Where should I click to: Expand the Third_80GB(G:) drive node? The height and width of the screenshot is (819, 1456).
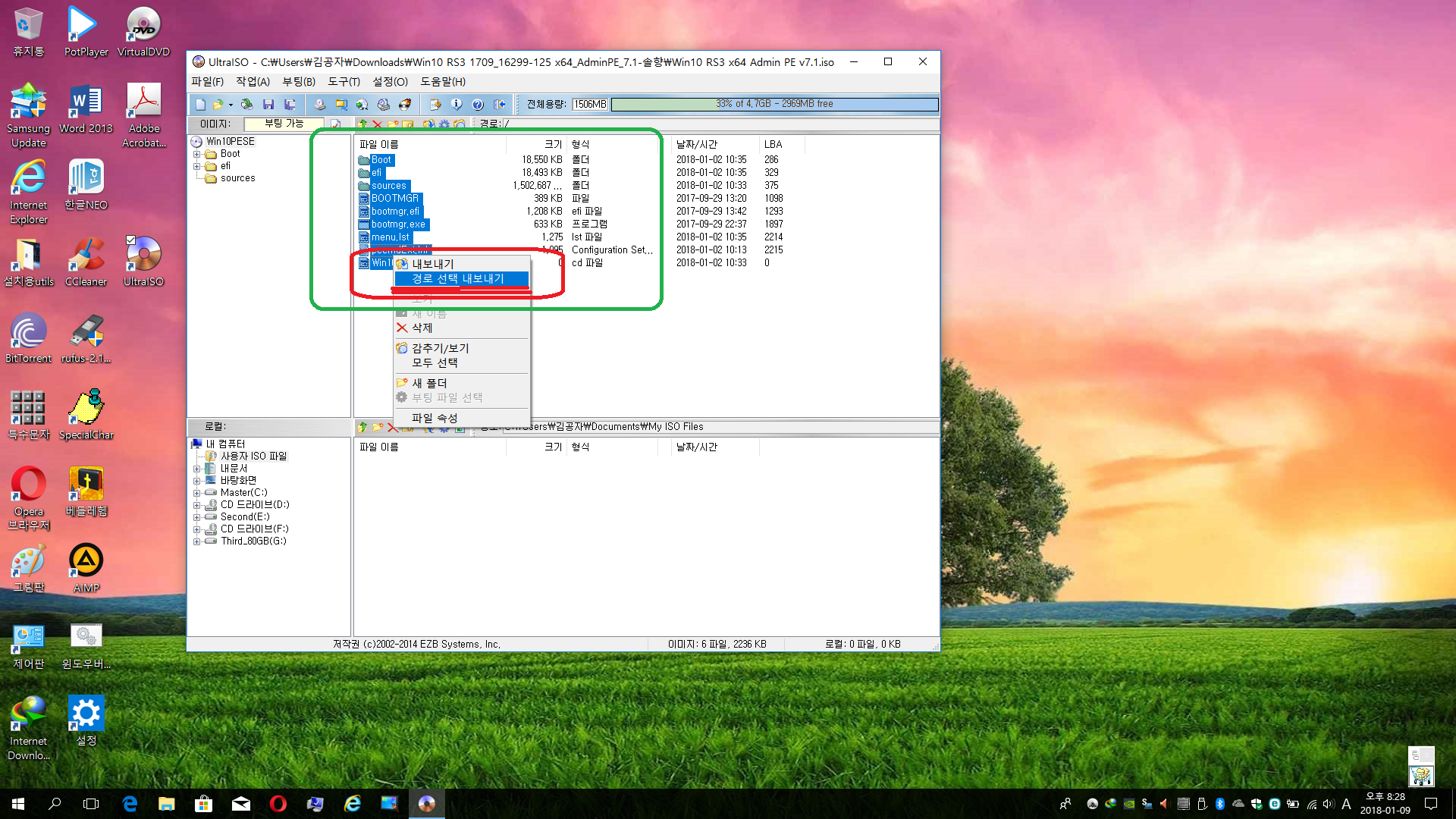[196, 541]
